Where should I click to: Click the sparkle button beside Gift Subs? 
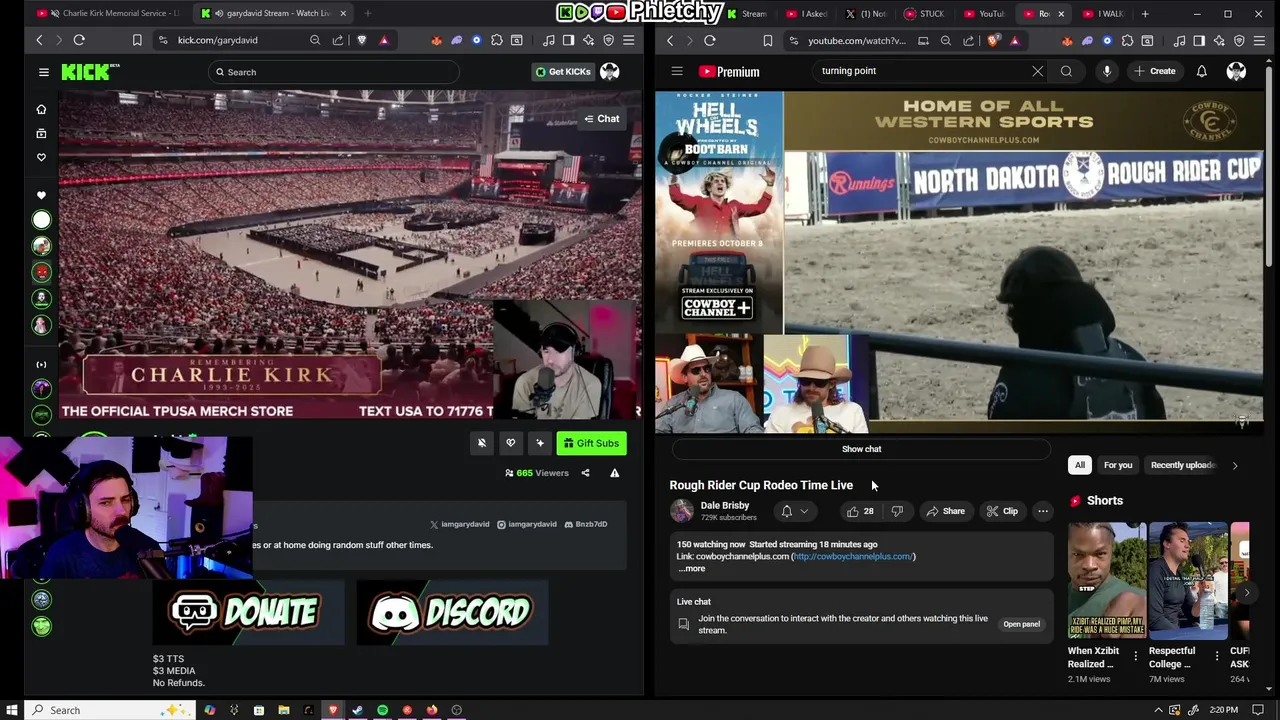click(540, 443)
